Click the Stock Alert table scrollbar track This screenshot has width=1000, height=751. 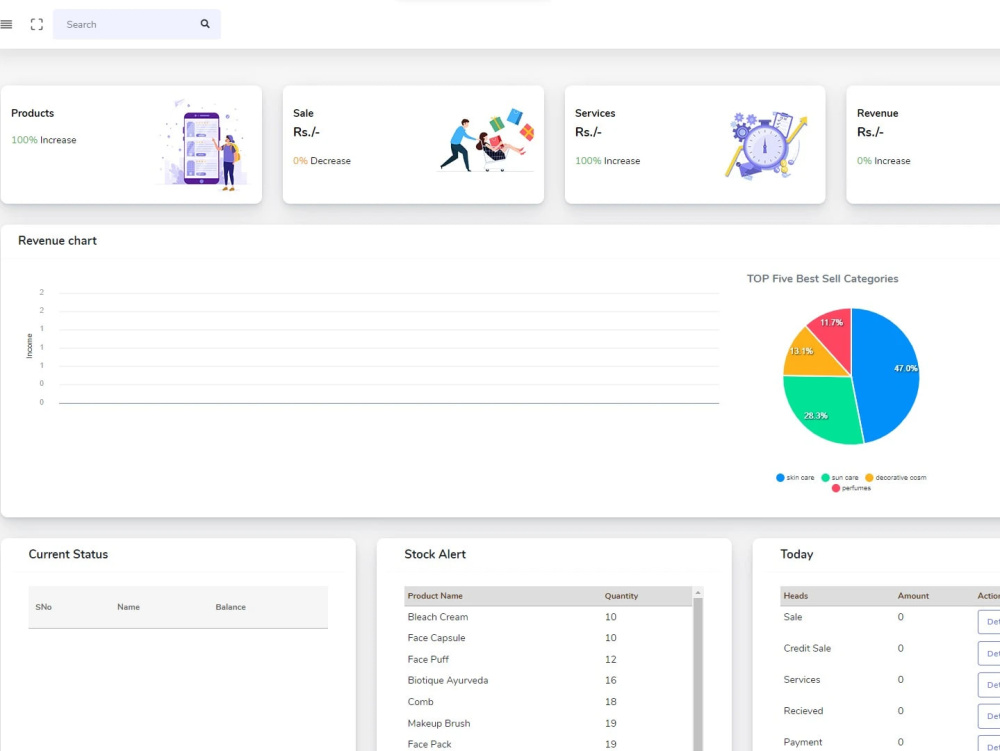click(698, 674)
